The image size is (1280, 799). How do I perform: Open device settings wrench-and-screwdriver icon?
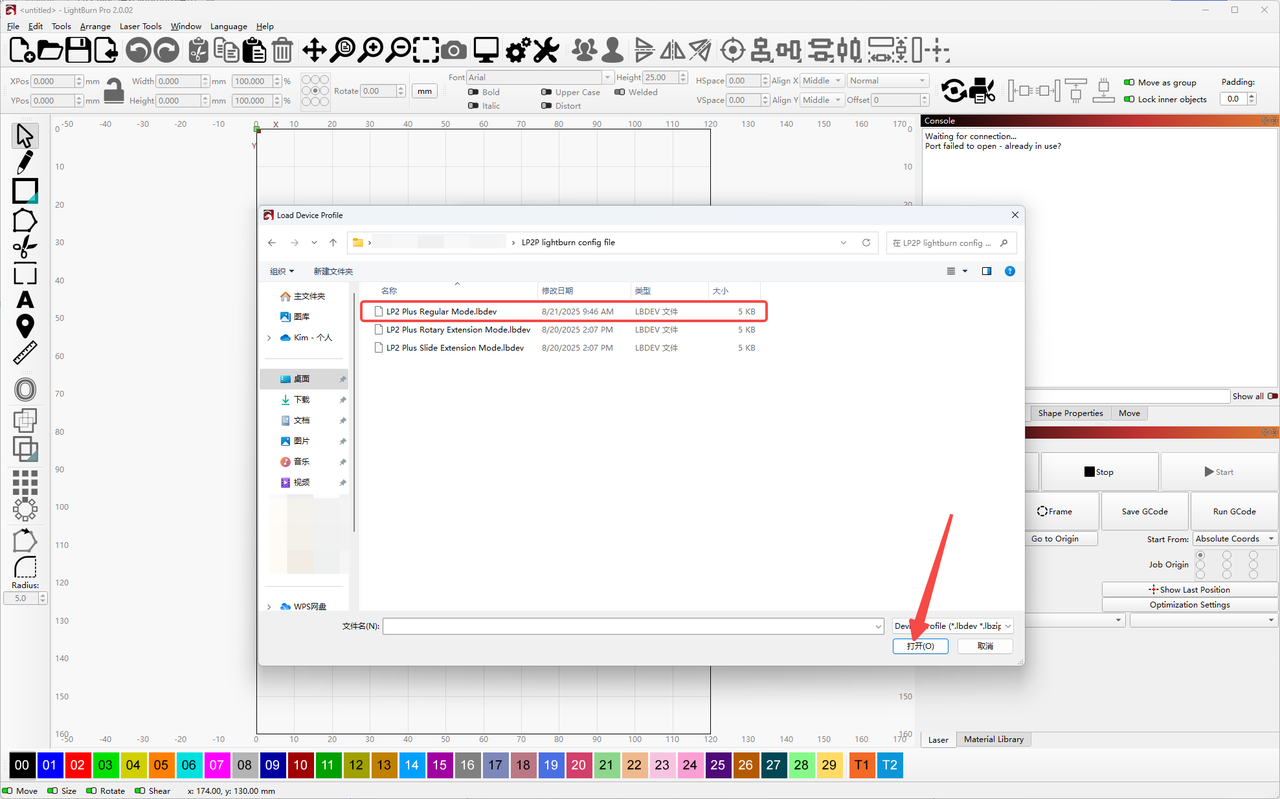click(546, 49)
